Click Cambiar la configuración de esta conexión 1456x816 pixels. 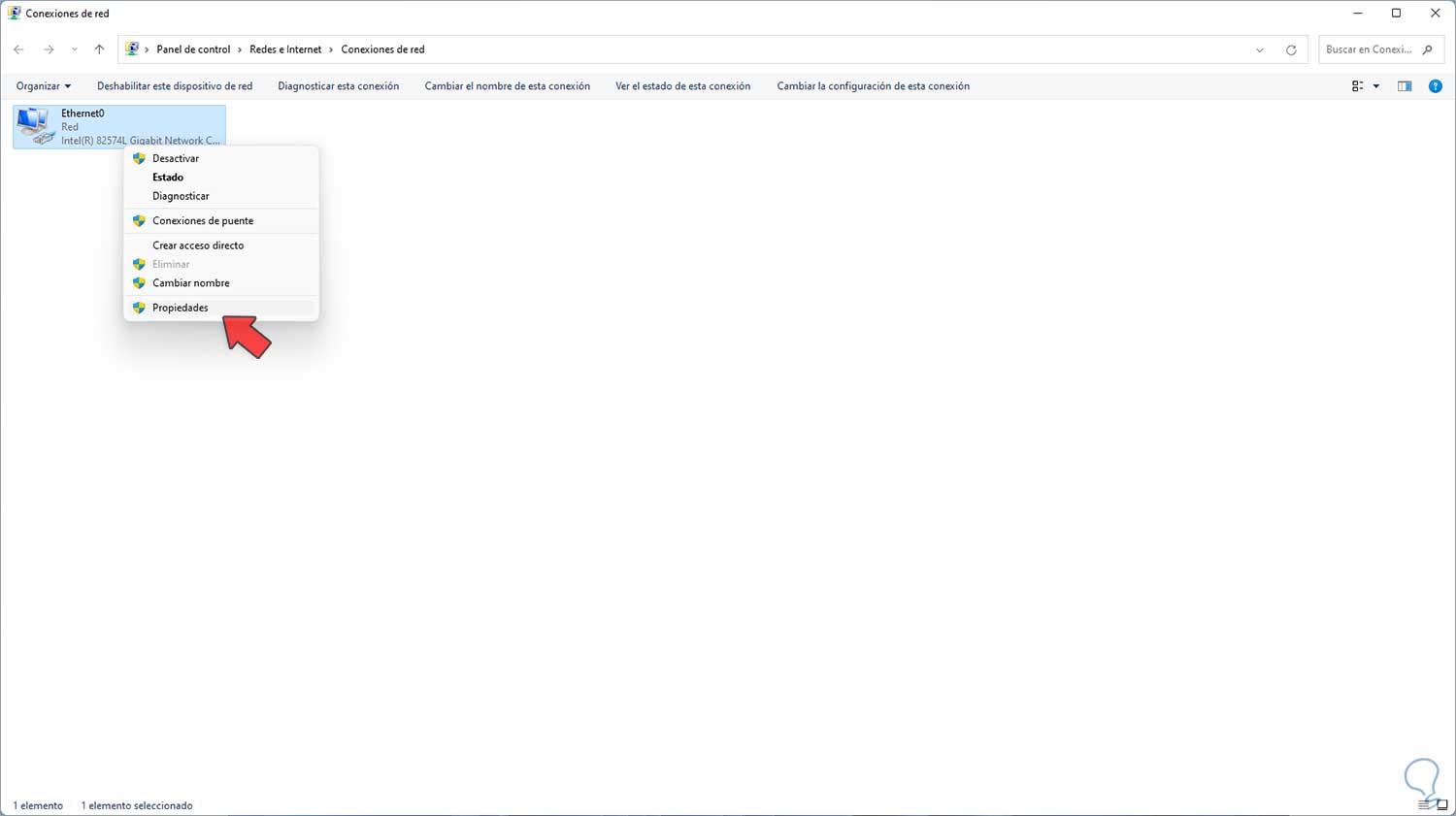tap(874, 86)
